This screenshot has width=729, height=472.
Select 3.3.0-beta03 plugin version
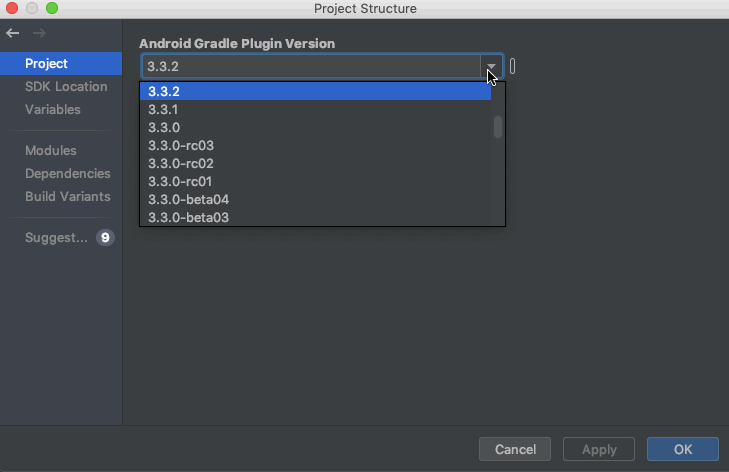315,217
